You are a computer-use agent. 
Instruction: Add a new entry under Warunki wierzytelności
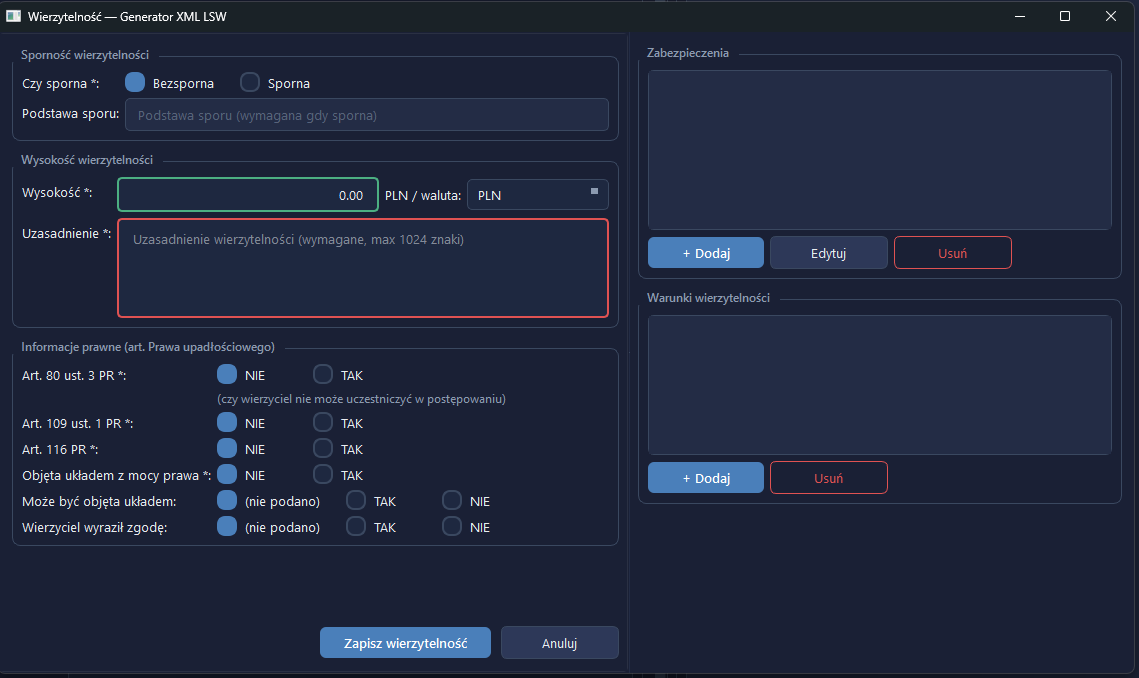pos(706,478)
